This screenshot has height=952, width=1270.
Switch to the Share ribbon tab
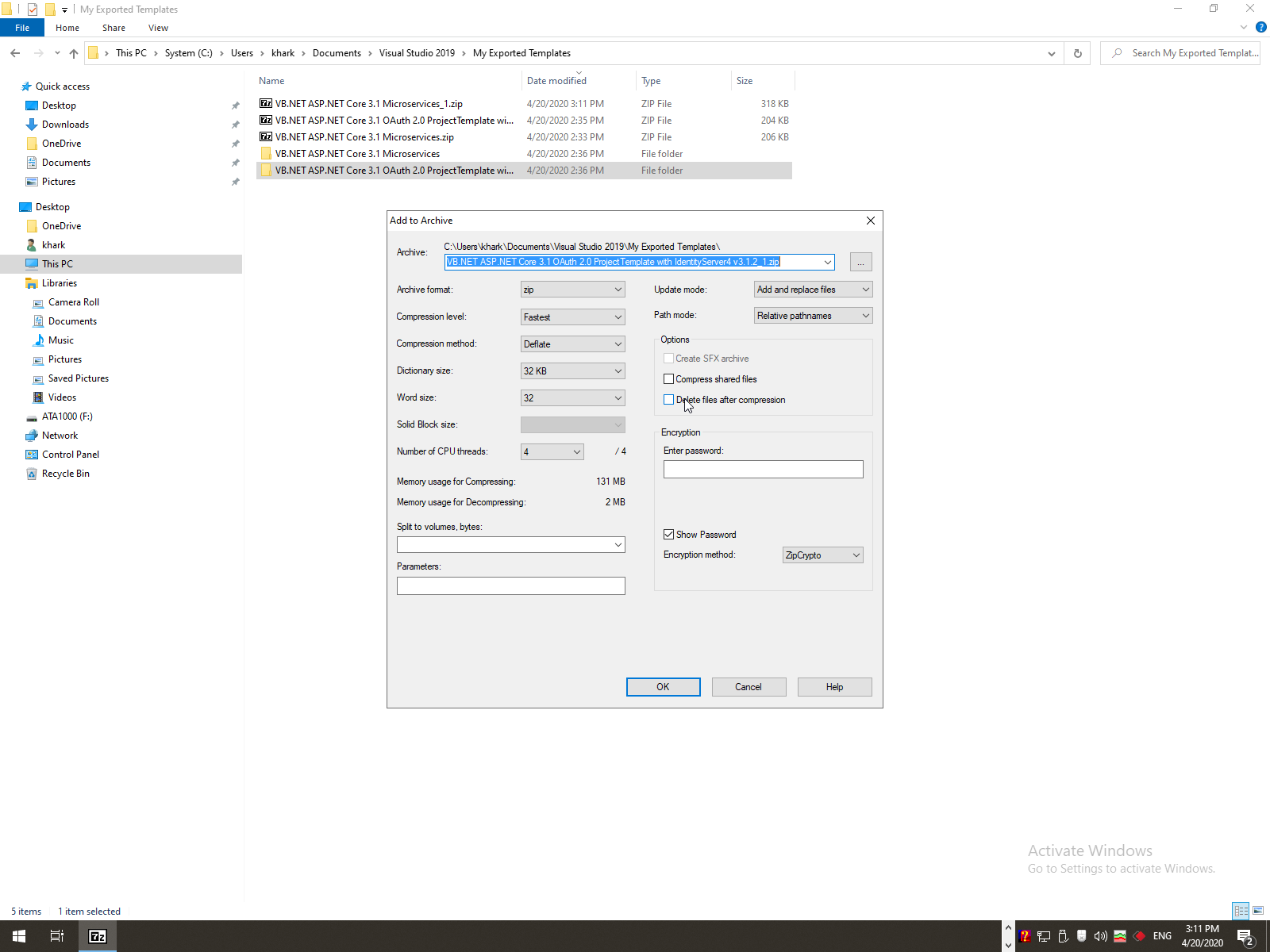[114, 28]
